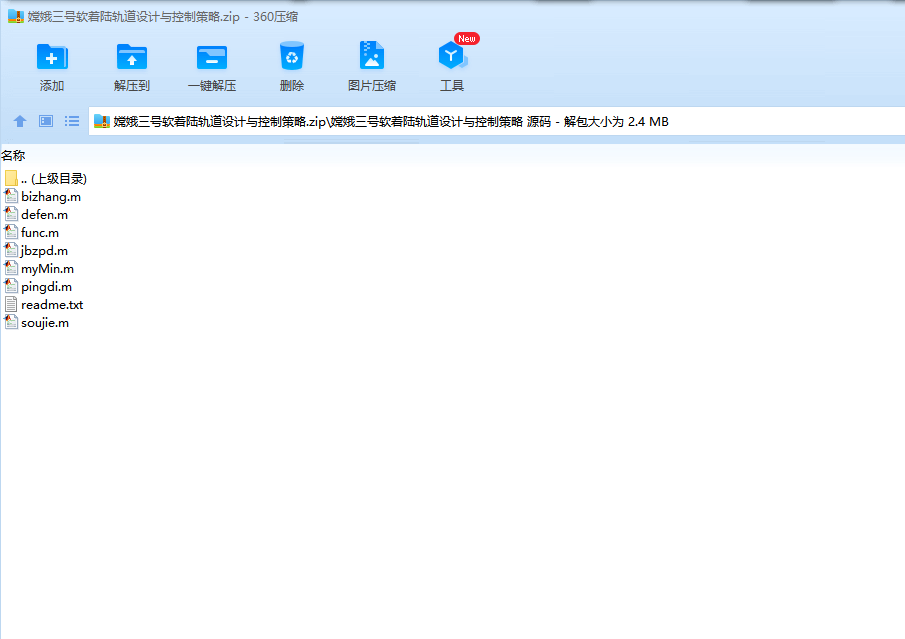Viewport: 905px width, 639px height.
Task: Click the 删除 (Delete) trash icon
Action: coord(291,56)
